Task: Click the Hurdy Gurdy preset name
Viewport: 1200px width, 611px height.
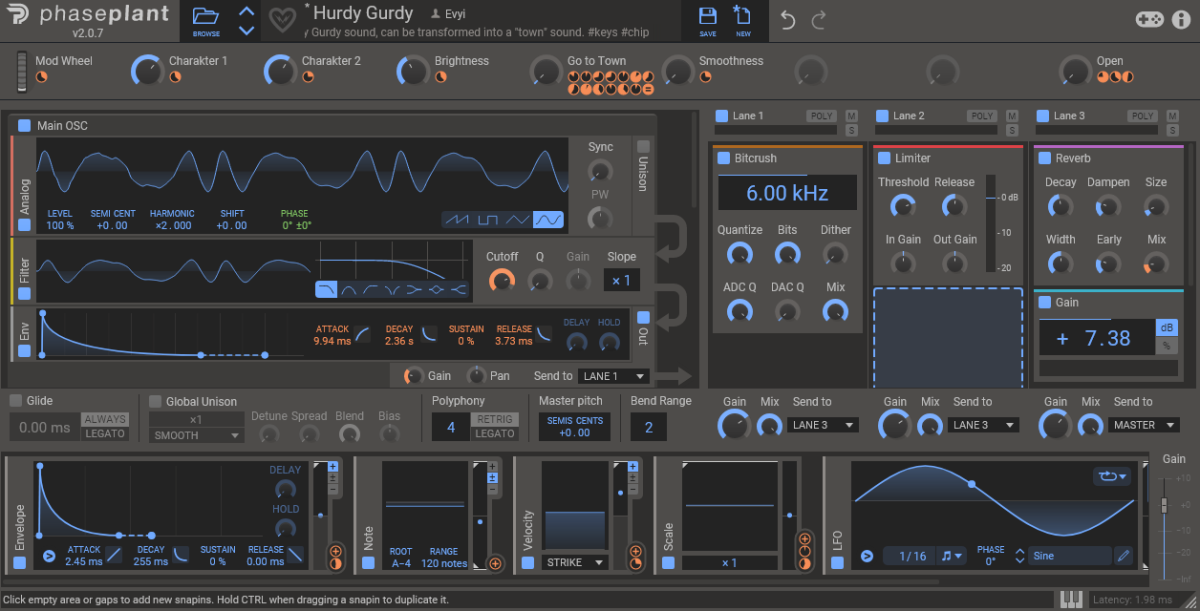Action: coord(363,13)
